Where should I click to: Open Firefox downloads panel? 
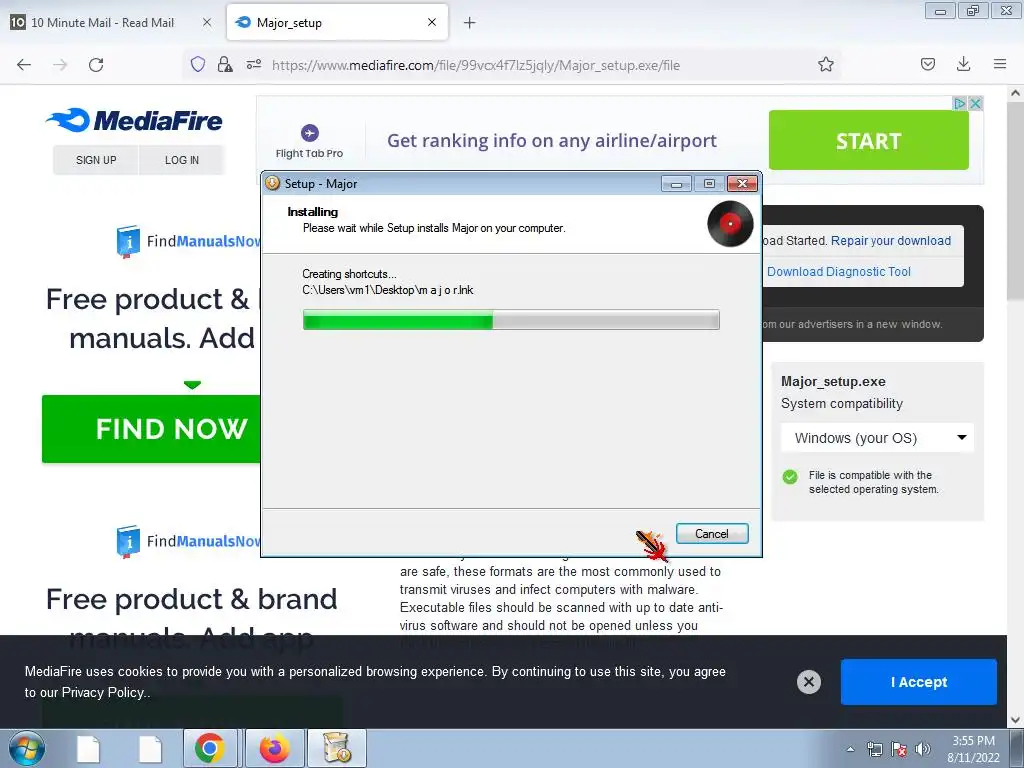click(963, 64)
